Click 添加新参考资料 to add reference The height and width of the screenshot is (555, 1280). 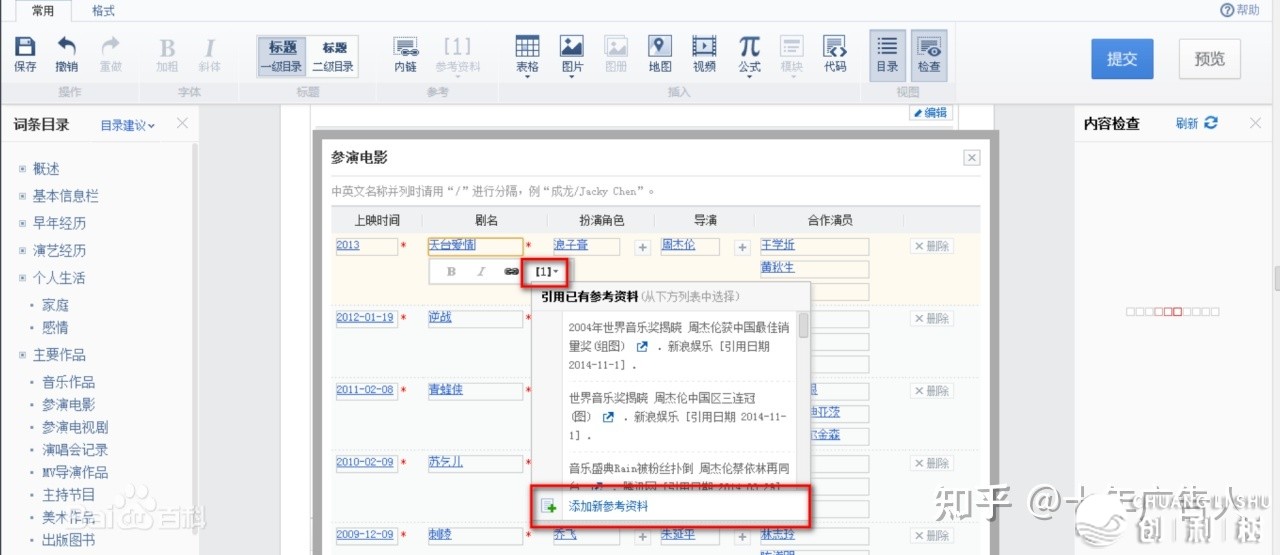point(608,506)
